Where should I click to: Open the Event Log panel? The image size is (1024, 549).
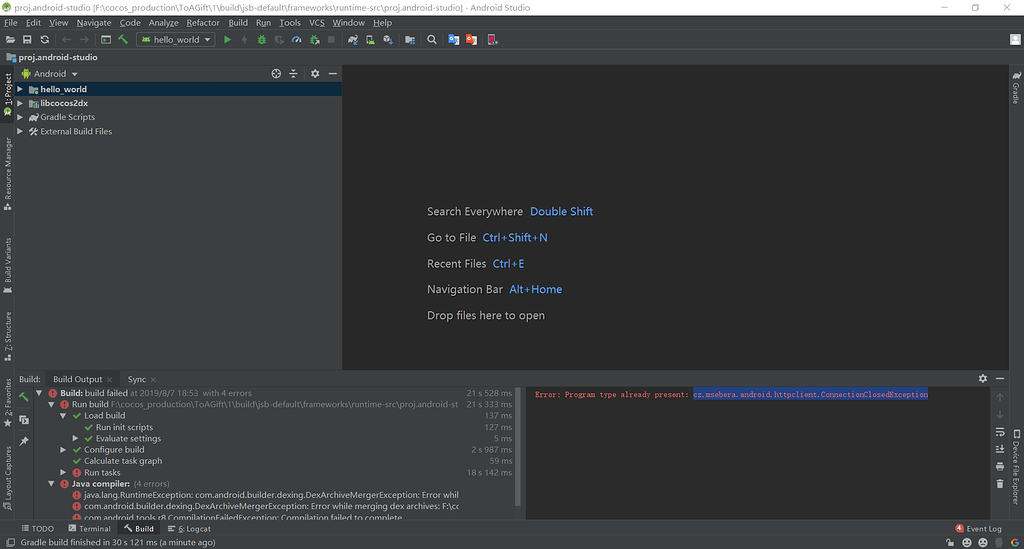[x=978, y=528]
